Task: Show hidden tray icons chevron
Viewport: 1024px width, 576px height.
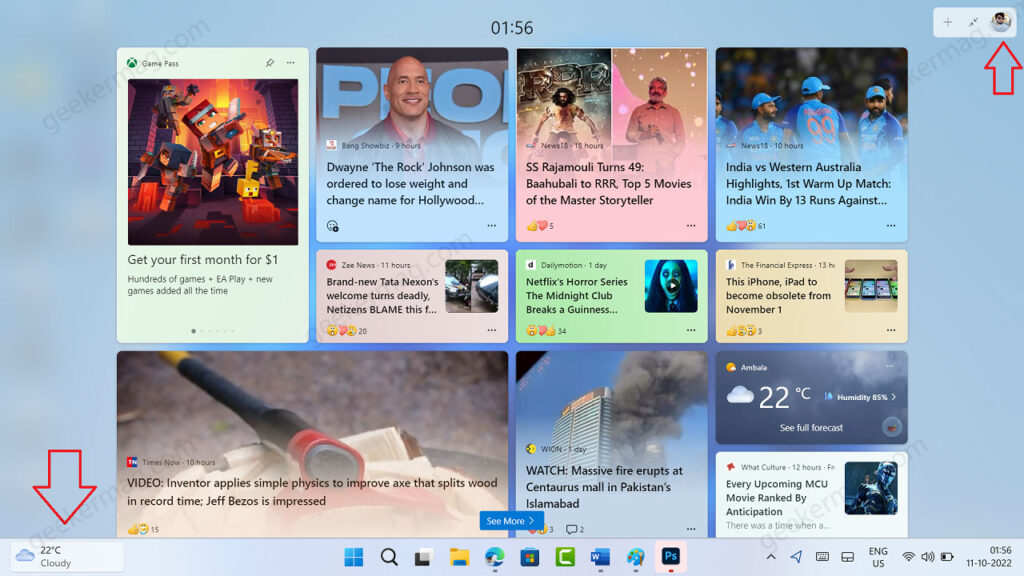Action: pyautogui.click(x=771, y=557)
